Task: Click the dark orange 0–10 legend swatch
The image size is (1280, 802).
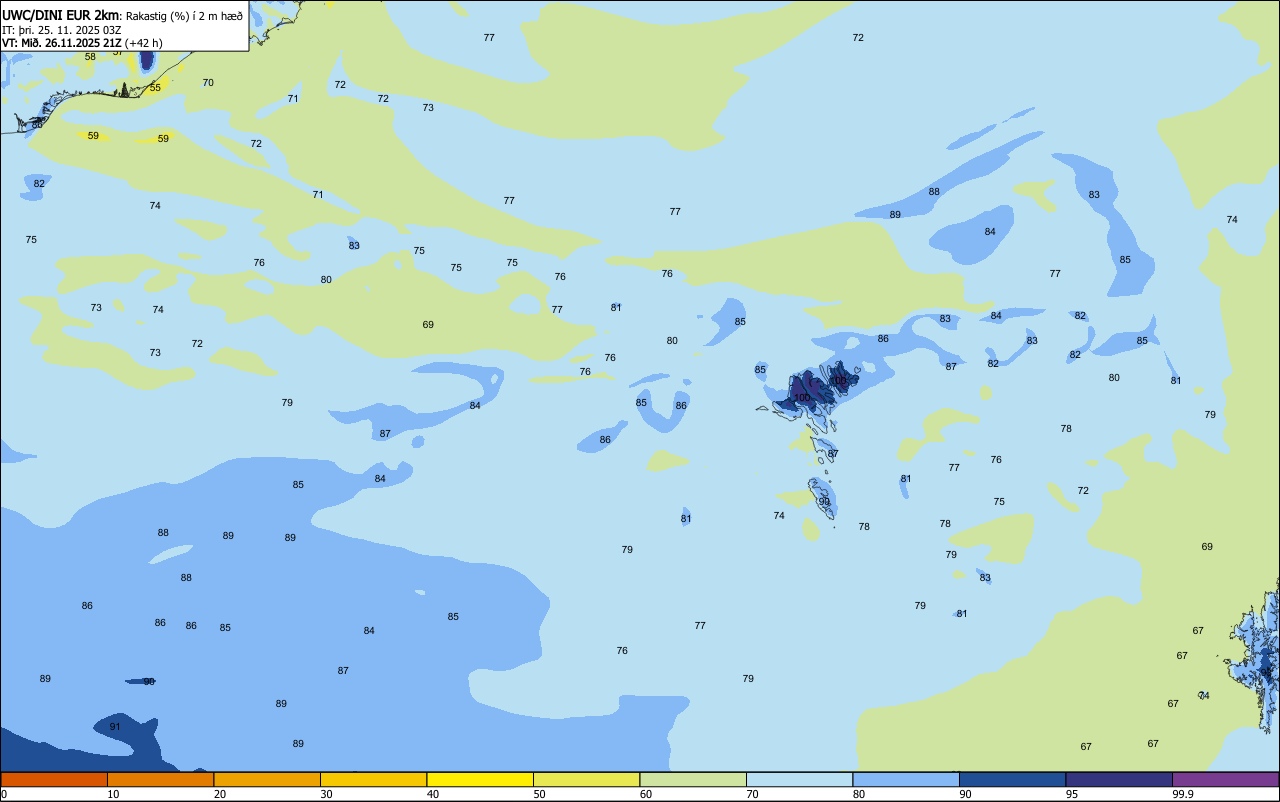Action: [54, 779]
